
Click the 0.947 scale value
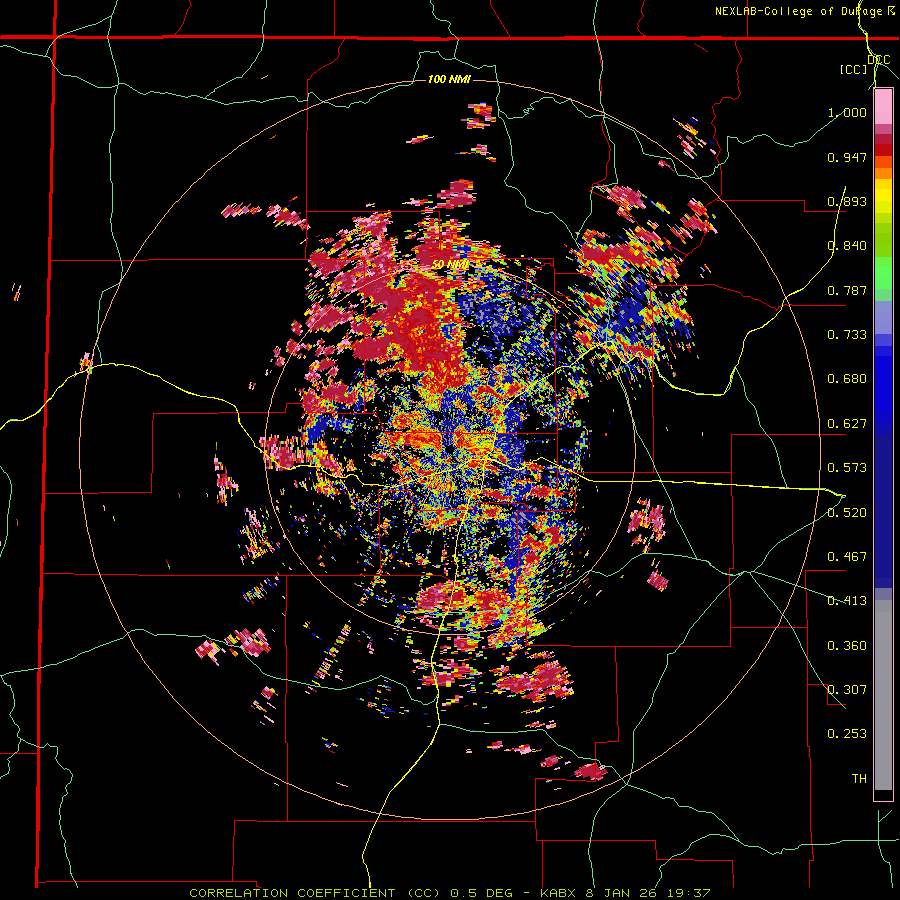(x=847, y=157)
